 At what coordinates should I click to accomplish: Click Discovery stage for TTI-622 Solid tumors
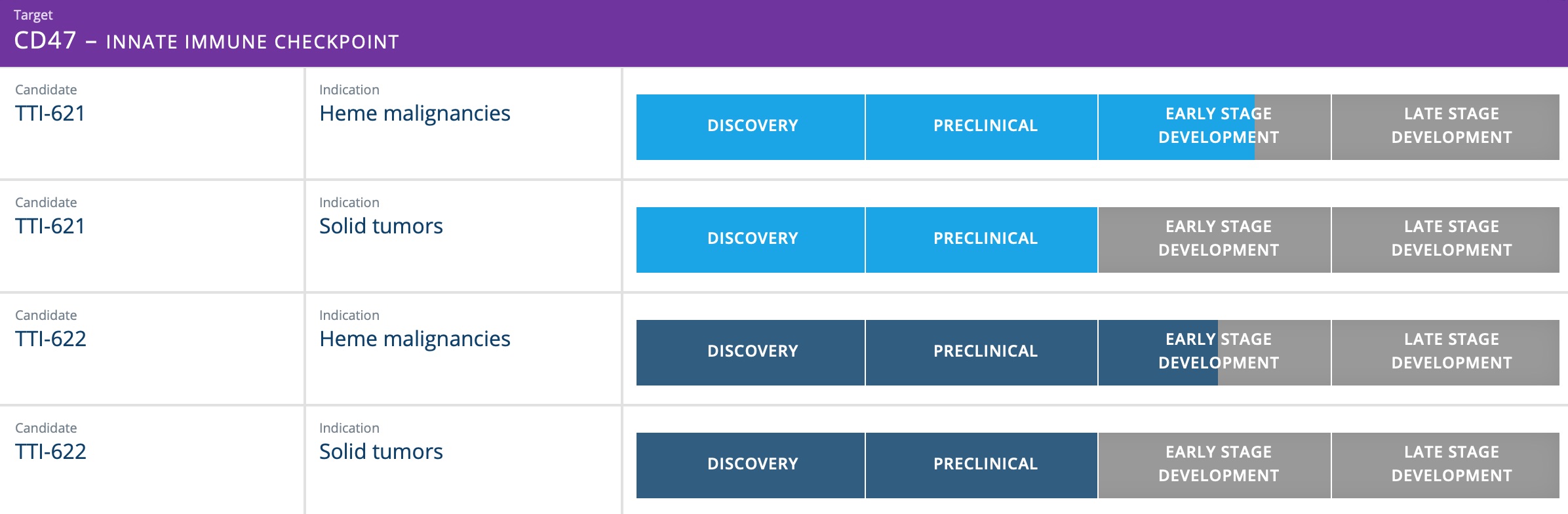click(x=751, y=465)
